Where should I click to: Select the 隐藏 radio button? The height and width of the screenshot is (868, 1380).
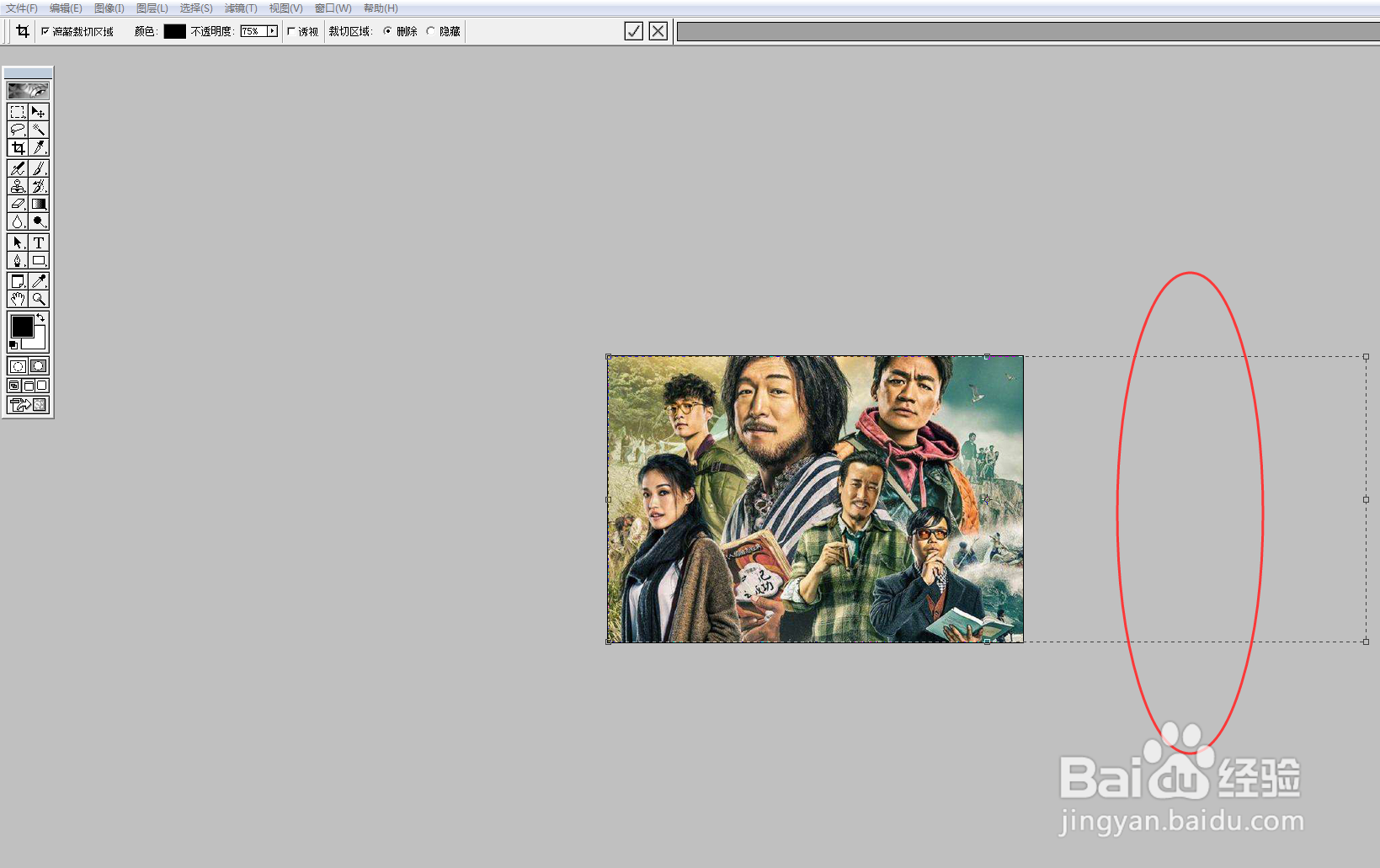[431, 31]
